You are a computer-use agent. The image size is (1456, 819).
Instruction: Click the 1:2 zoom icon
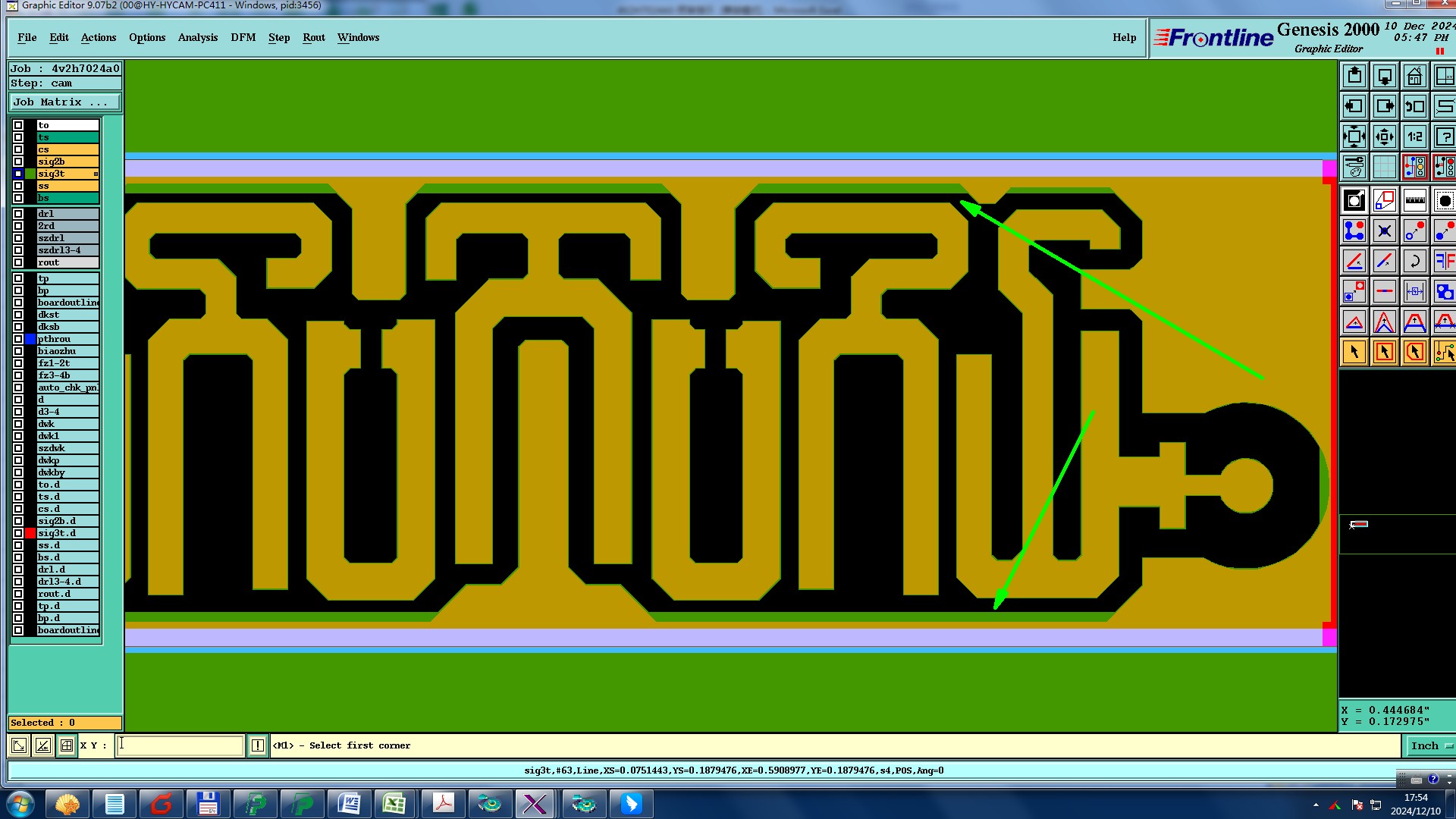[1414, 136]
